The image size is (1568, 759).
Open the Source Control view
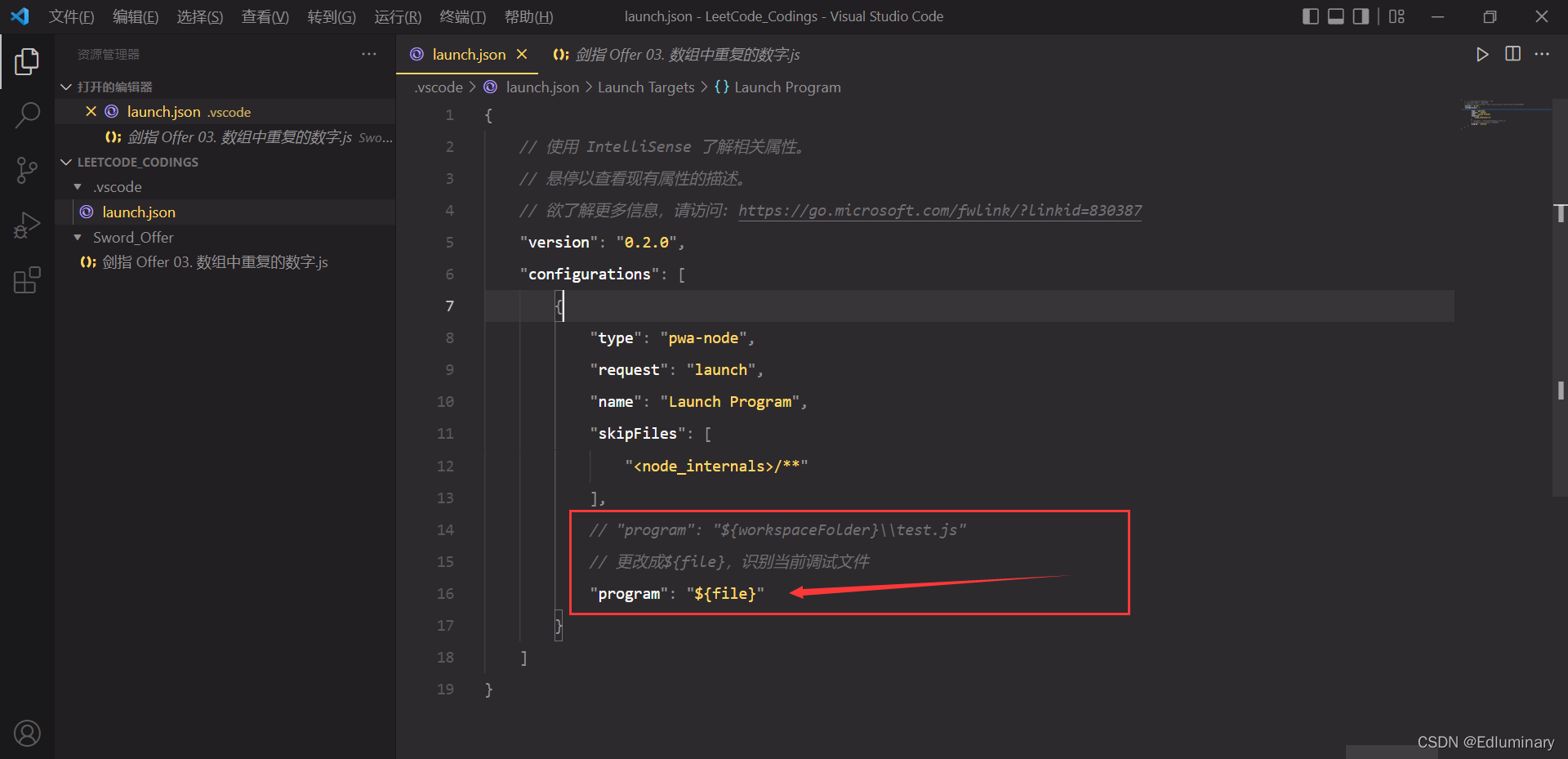tap(27, 170)
